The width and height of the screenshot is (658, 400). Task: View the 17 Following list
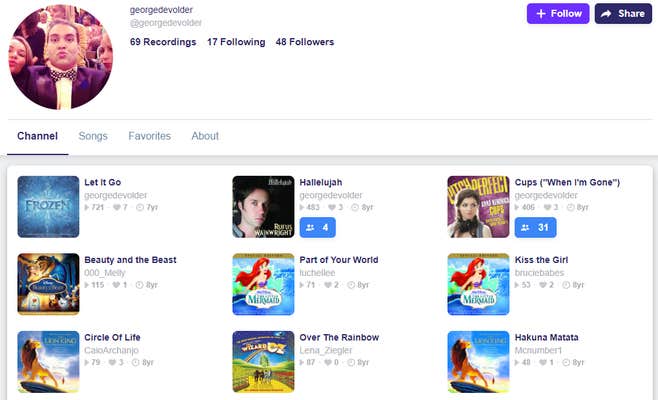click(x=236, y=42)
